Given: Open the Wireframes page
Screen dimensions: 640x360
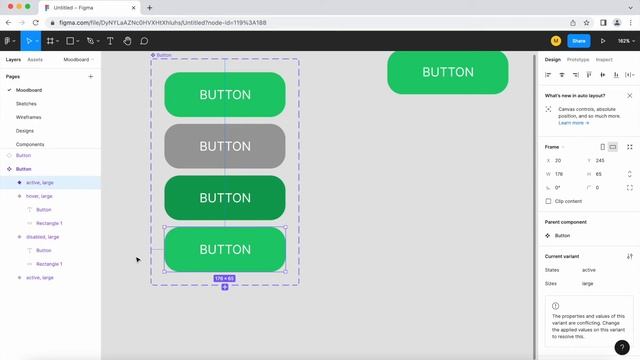Looking at the screenshot, I should 29,117.
